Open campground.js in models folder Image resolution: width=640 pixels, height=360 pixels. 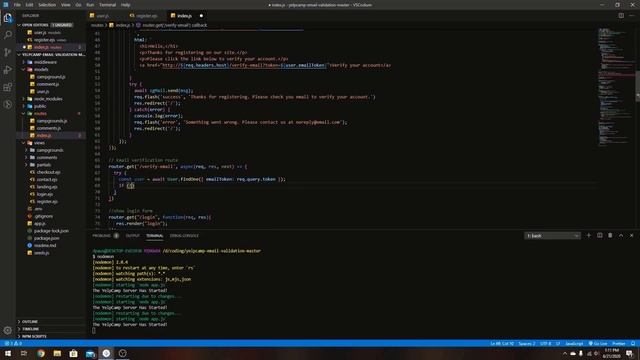(51, 77)
